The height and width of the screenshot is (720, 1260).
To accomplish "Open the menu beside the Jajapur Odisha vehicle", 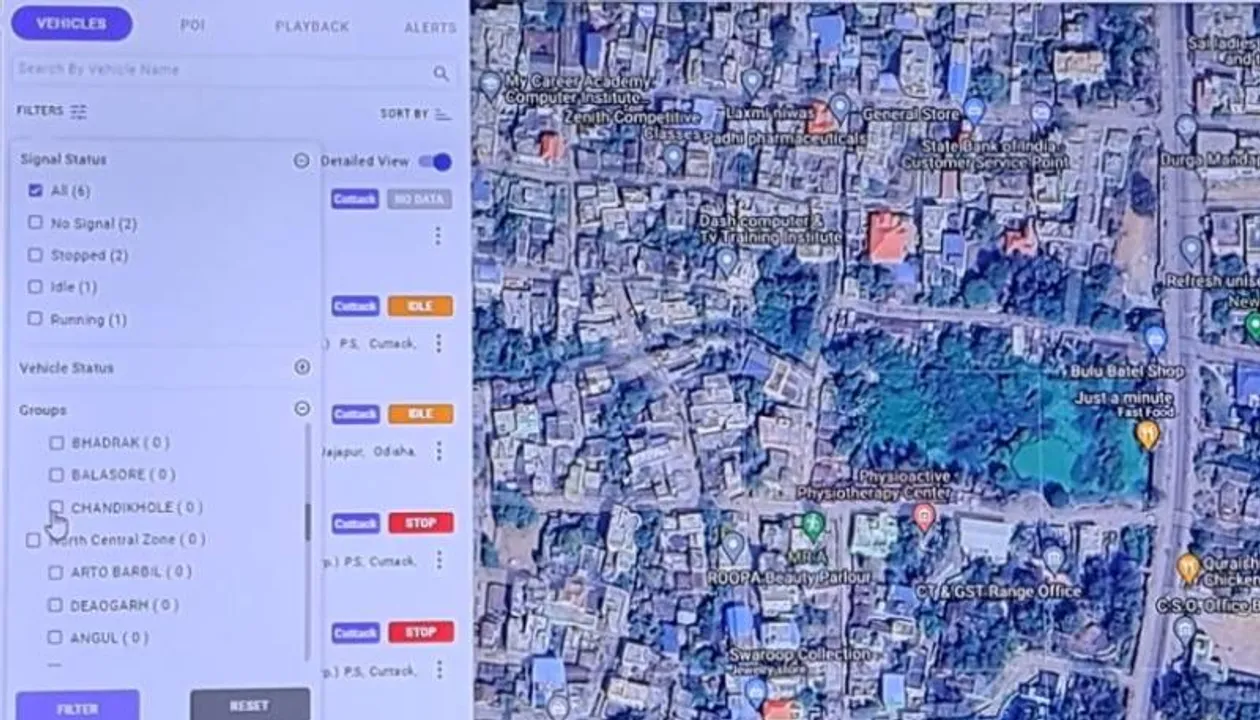I will pos(437,451).
